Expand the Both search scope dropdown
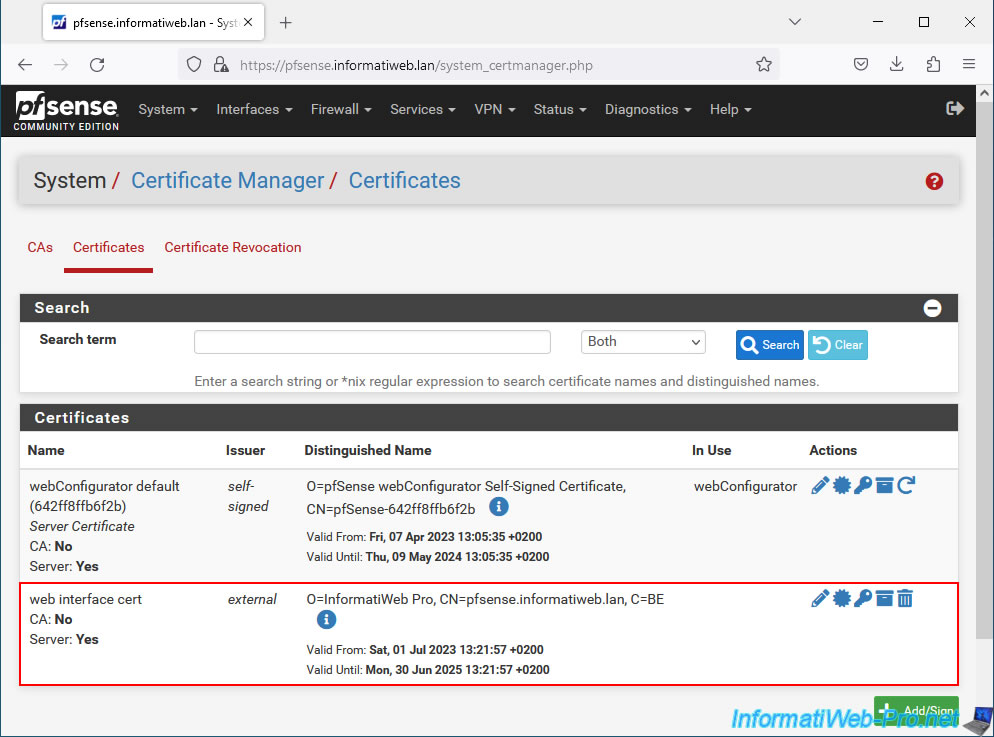Screen dimensions: 994x737 [x=643, y=342]
